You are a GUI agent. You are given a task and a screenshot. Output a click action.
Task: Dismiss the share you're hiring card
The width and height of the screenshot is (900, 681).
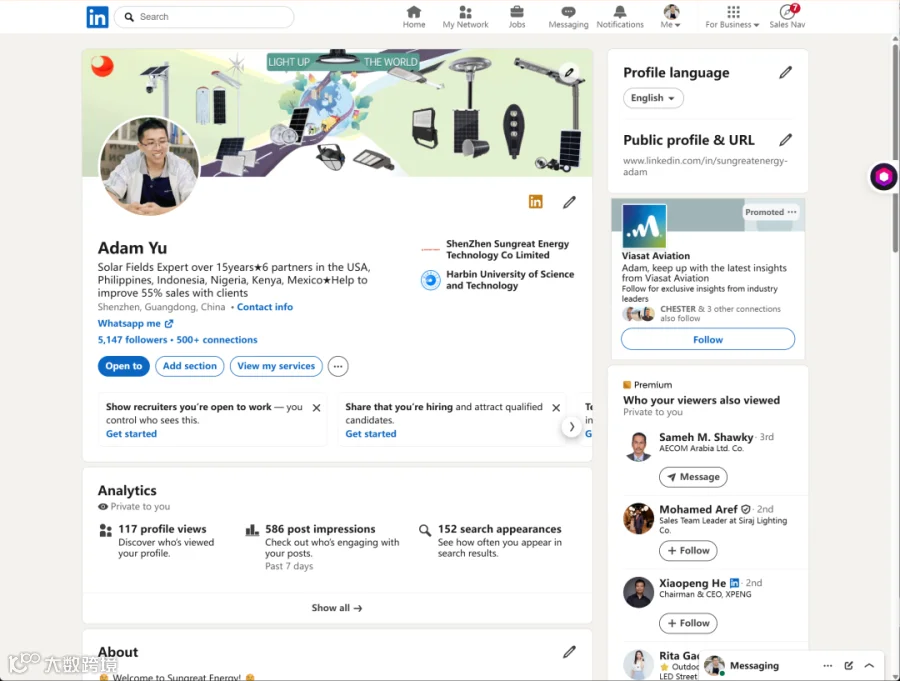pyautogui.click(x=556, y=408)
